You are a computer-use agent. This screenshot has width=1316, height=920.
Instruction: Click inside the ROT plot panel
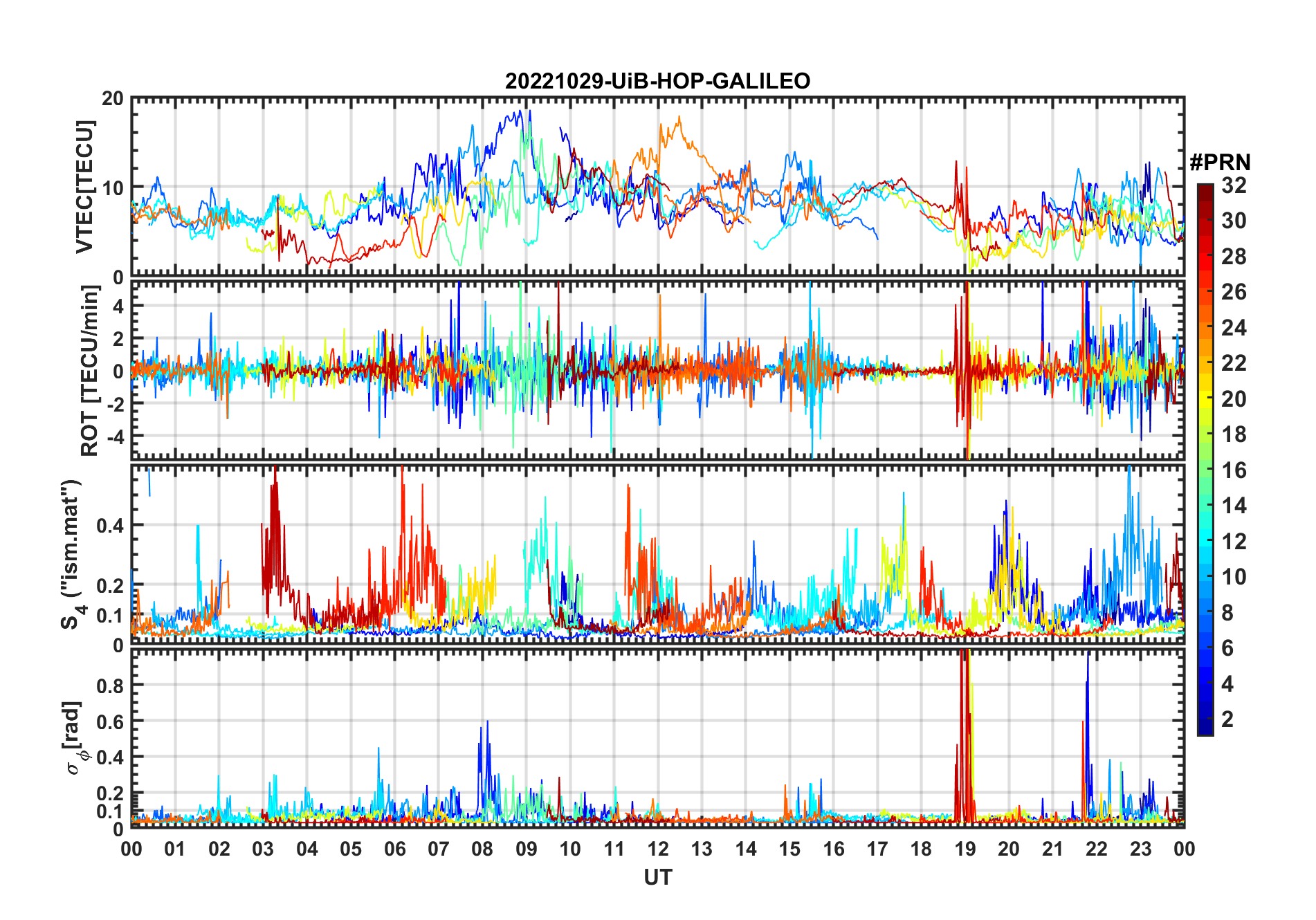click(657, 370)
